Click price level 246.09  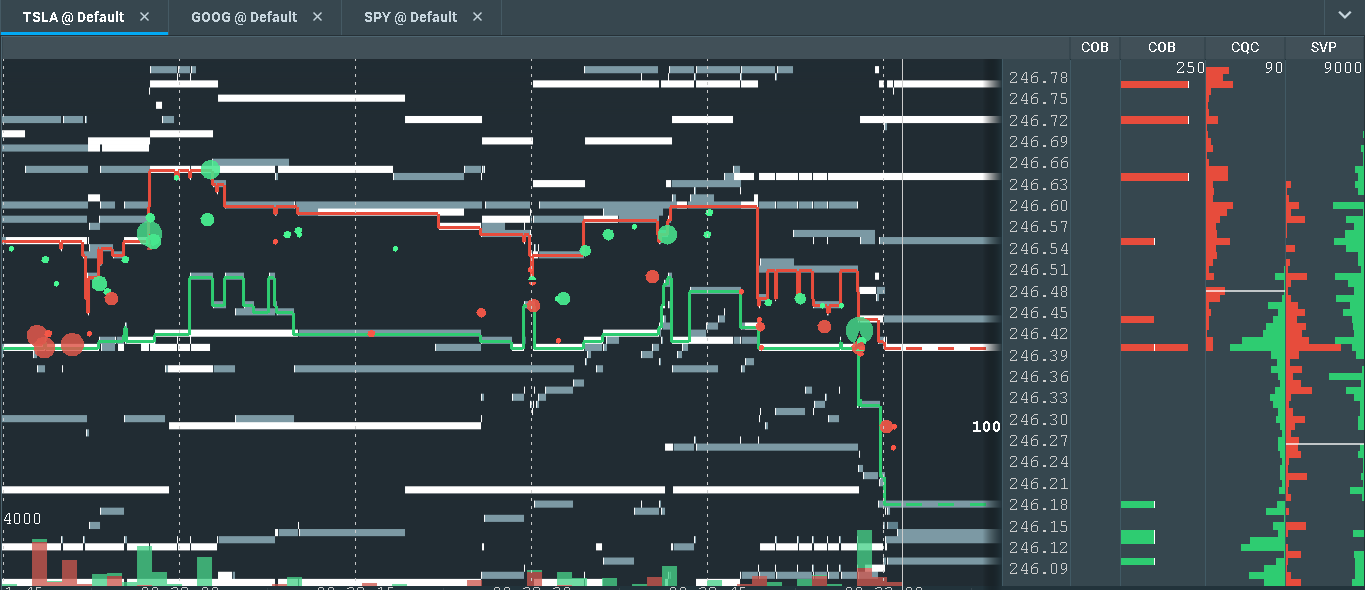coord(1038,569)
